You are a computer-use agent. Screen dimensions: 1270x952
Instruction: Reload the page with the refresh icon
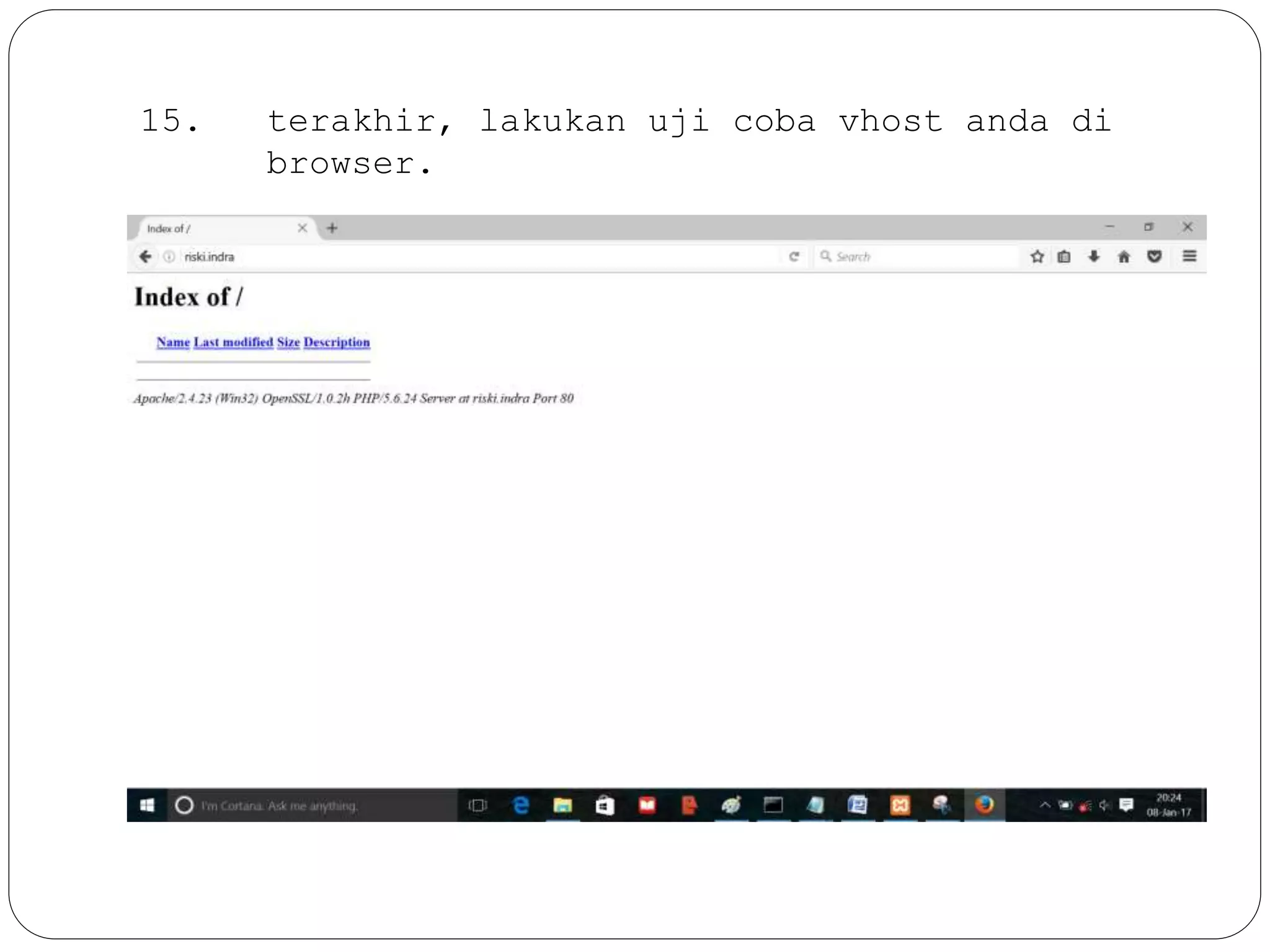tap(794, 257)
